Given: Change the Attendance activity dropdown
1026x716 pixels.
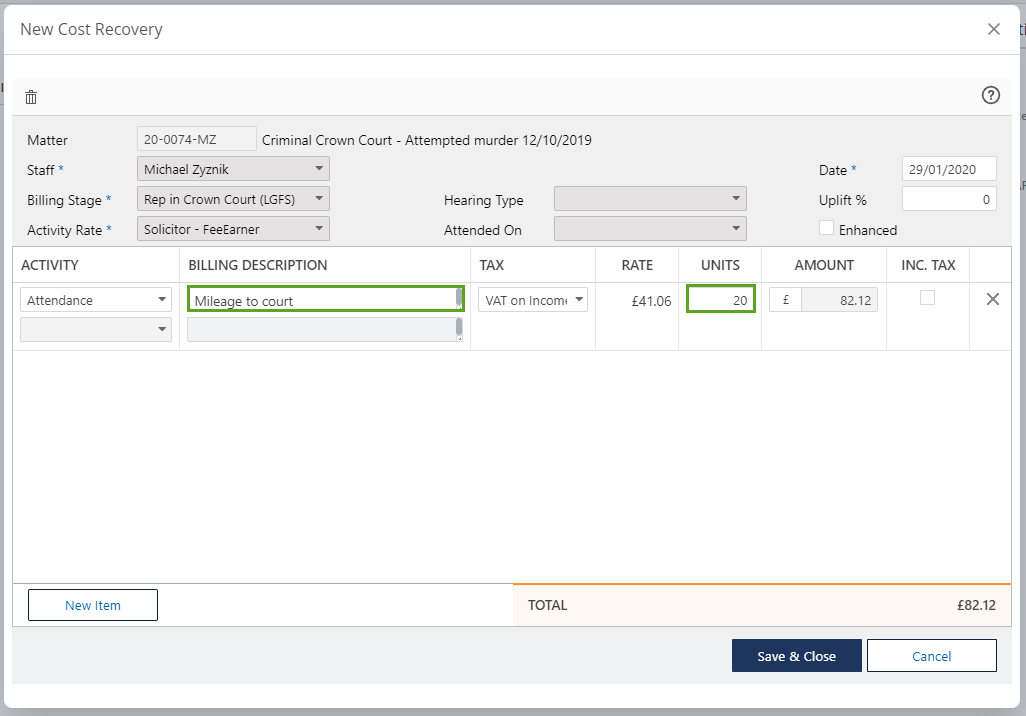Looking at the screenshot, I should coord(96,300).
